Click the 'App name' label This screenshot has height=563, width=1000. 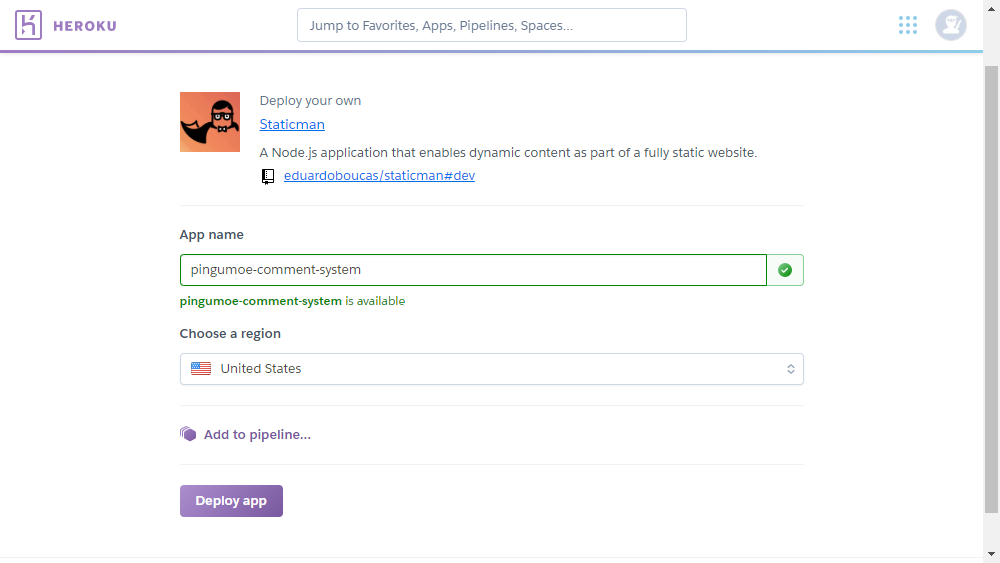point(212,235)
